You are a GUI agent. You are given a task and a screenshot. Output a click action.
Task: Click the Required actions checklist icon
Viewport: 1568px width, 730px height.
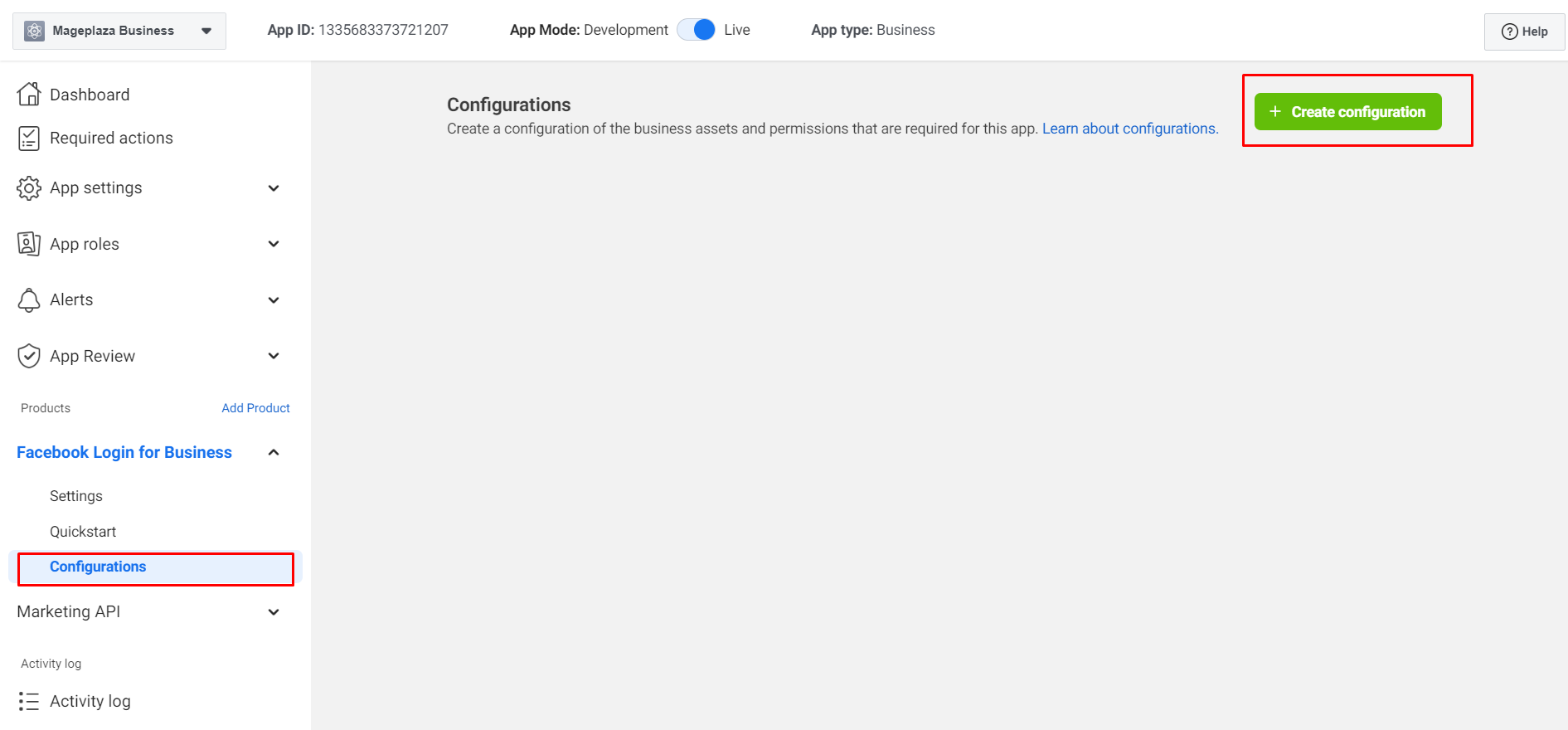pyautogui.click(x=29, y=139)
